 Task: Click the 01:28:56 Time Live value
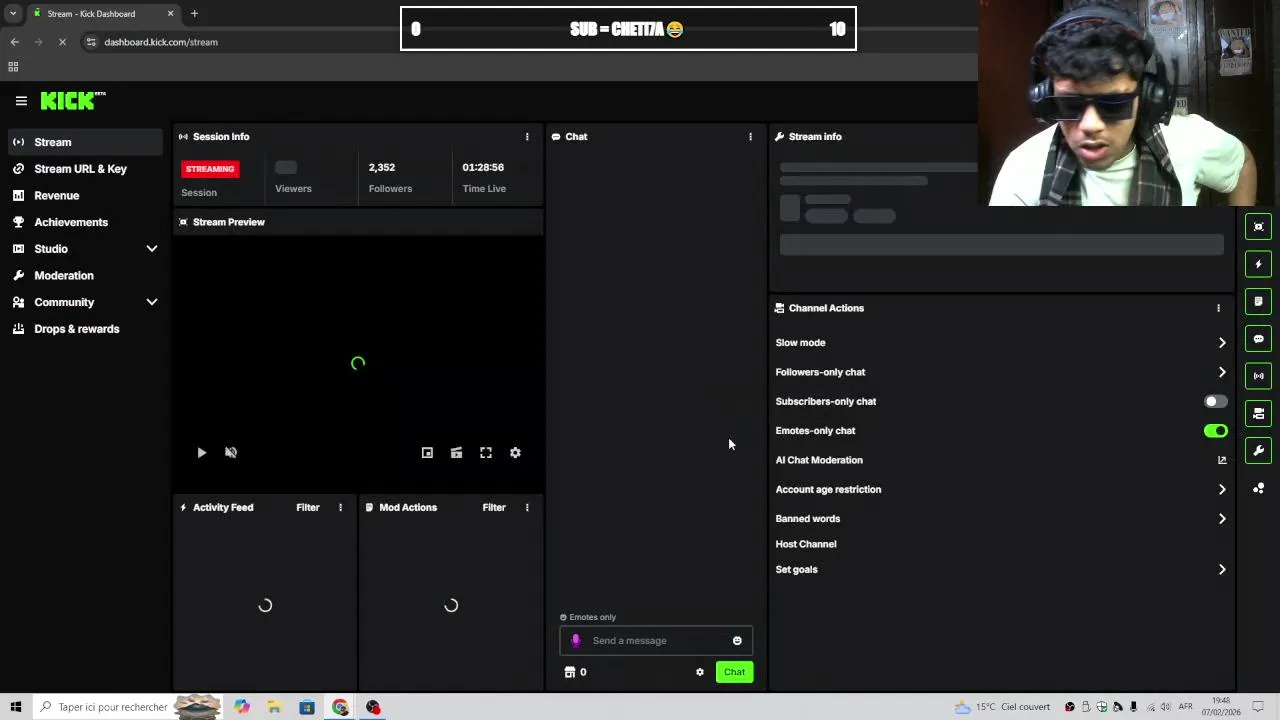tap(484, 168)
